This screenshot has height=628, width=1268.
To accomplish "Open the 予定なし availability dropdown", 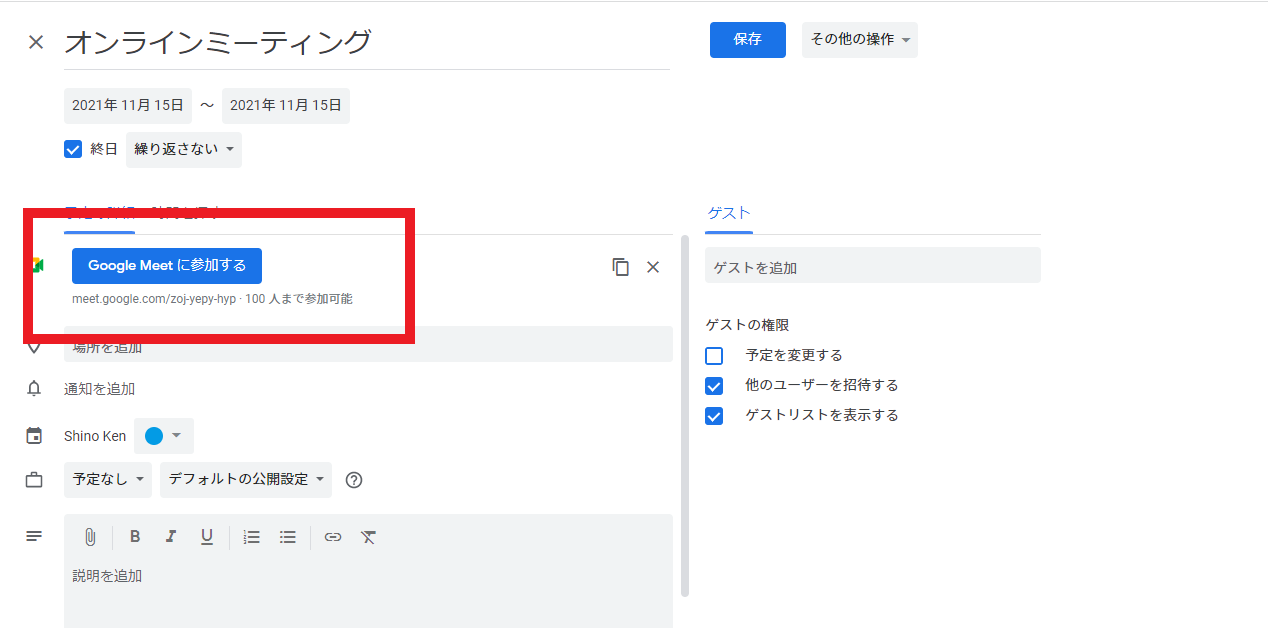I will [x=108, y=480].
